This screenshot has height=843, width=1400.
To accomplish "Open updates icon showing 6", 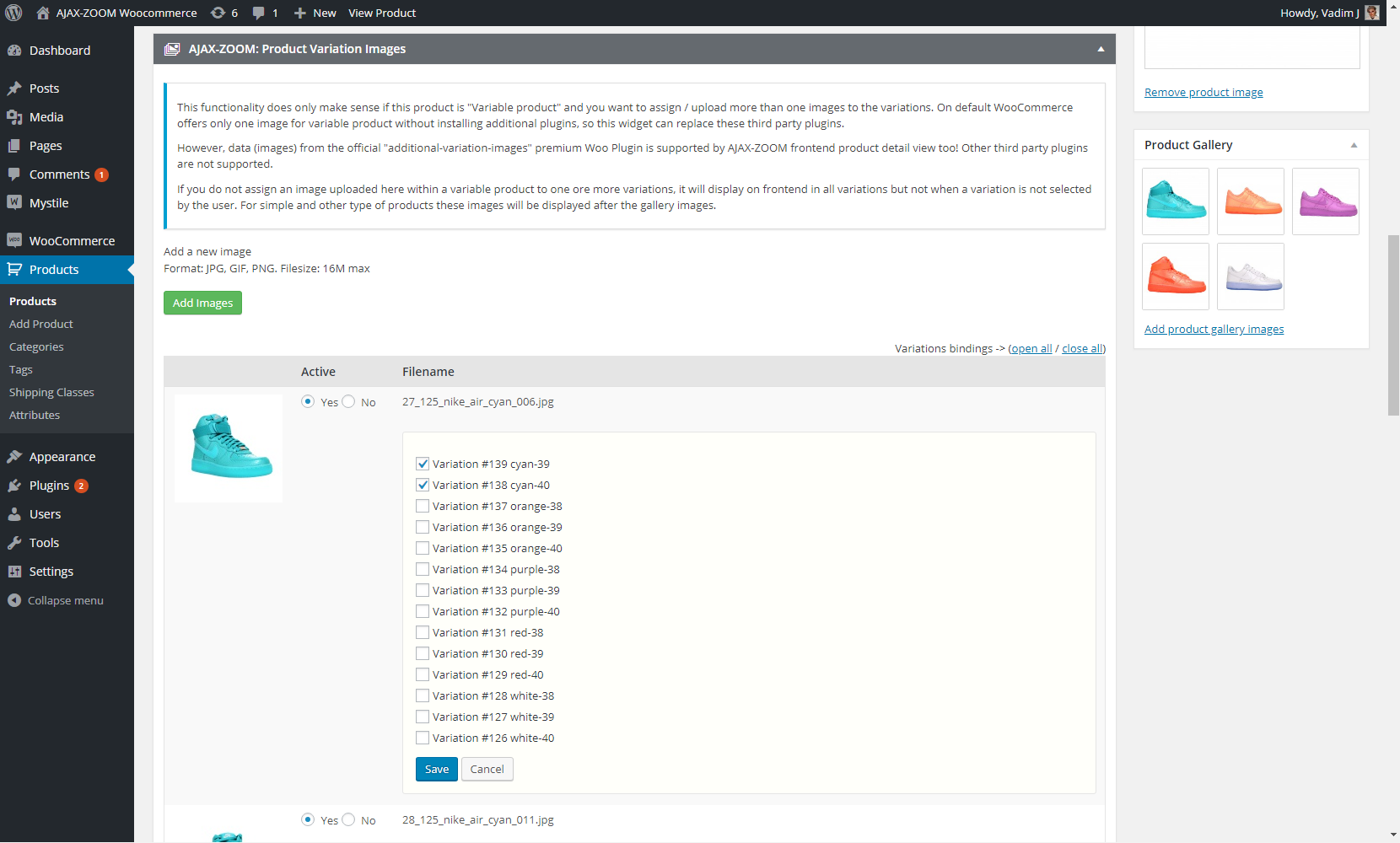I will 218,13.
